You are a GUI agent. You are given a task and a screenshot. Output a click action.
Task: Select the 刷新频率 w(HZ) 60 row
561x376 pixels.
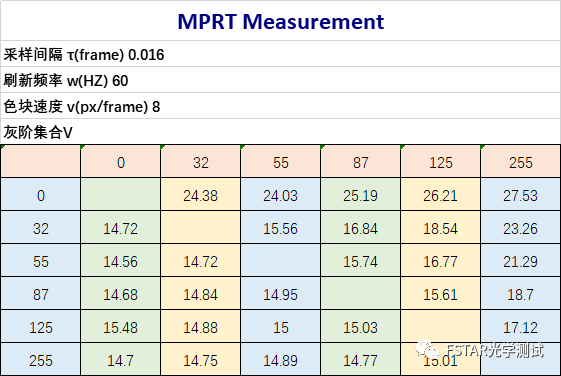(x=280, y=80)
